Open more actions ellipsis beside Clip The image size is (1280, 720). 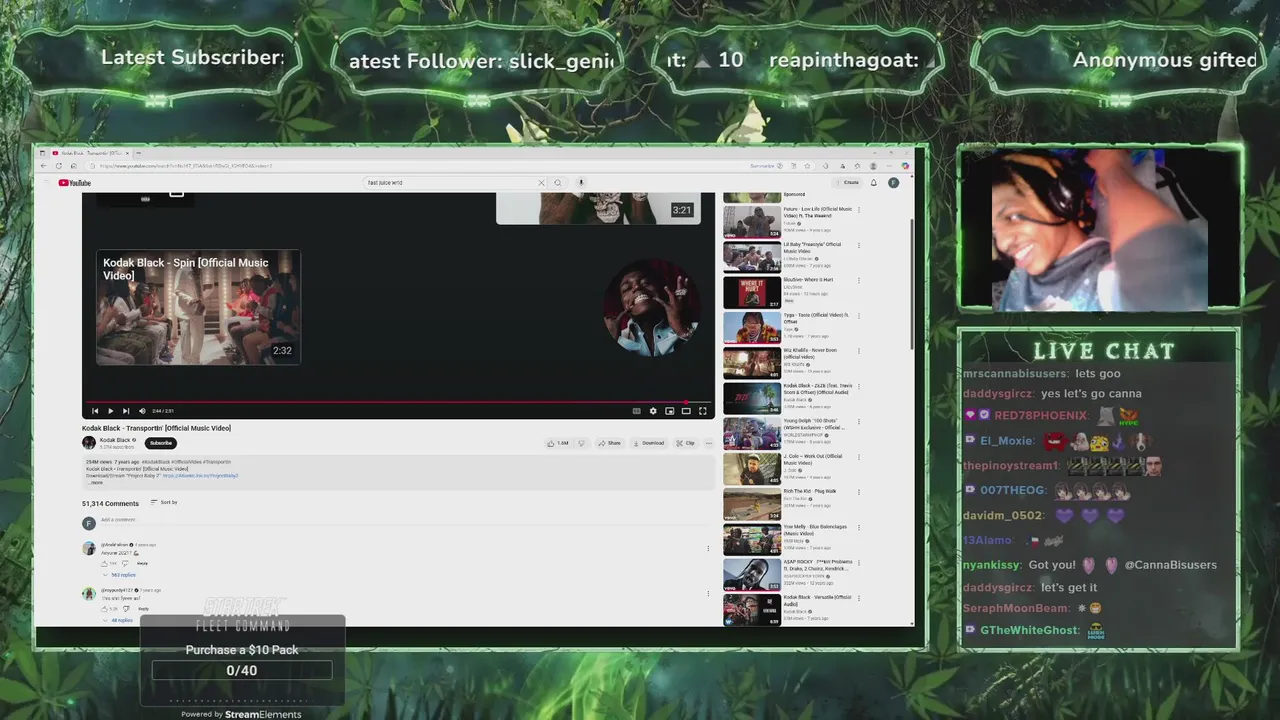click(x=709, y=443)
